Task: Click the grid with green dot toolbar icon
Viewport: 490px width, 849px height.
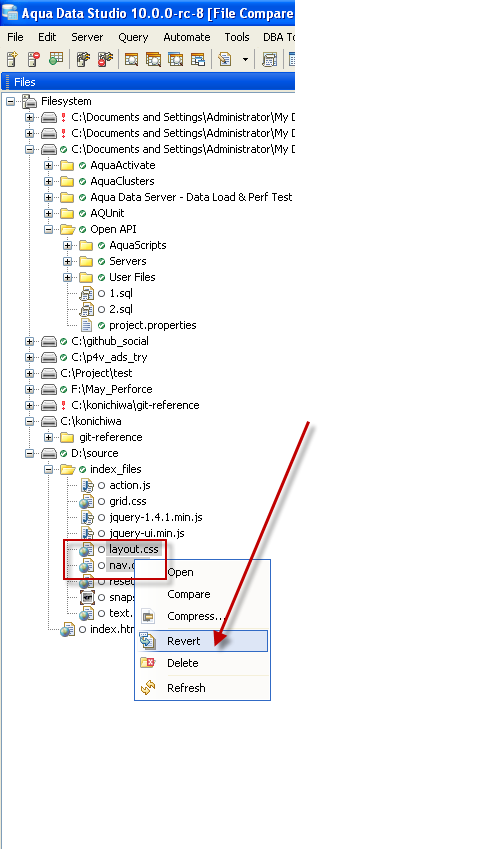Action: pyautogui.click(x=56, y=59)
